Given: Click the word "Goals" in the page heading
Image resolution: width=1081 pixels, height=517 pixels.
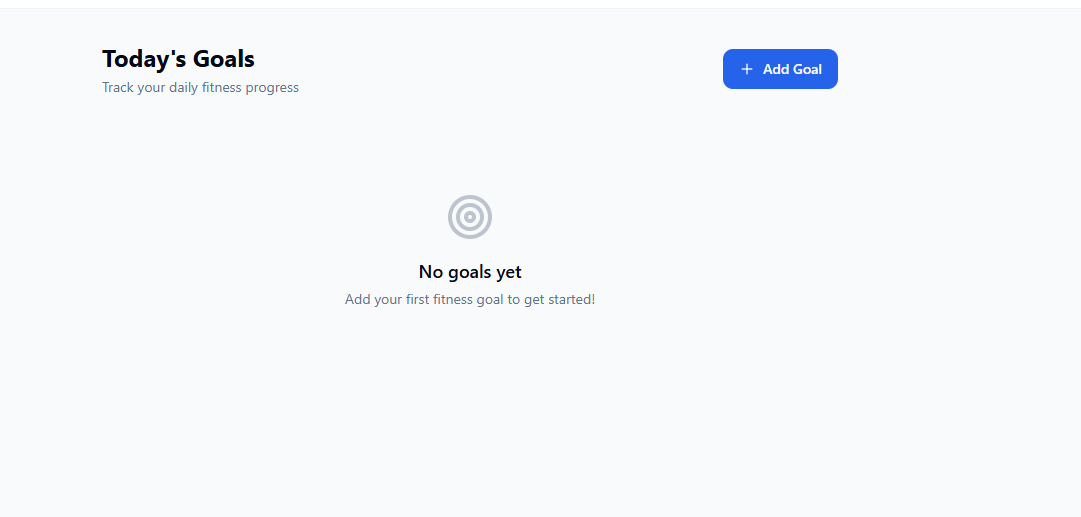Looking at the screenshot, I should (224, 59).
